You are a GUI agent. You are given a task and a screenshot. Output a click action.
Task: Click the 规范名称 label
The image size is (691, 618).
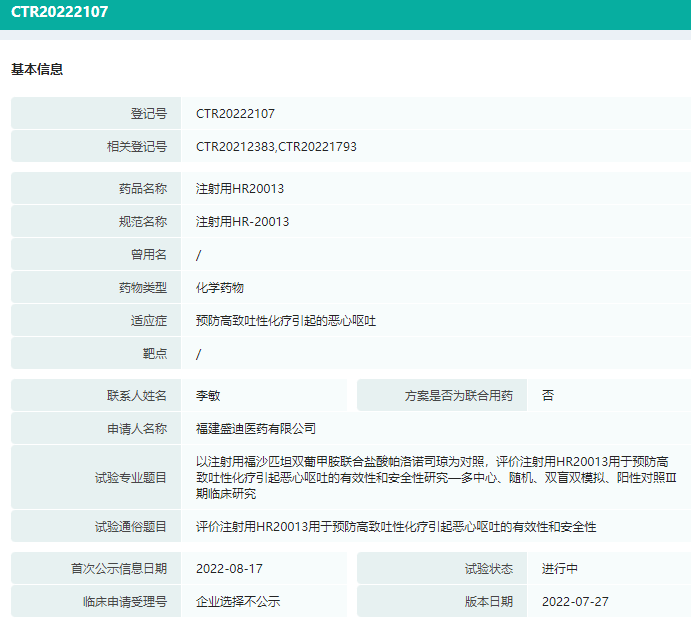pyautogui.click(x=143, y=221)
